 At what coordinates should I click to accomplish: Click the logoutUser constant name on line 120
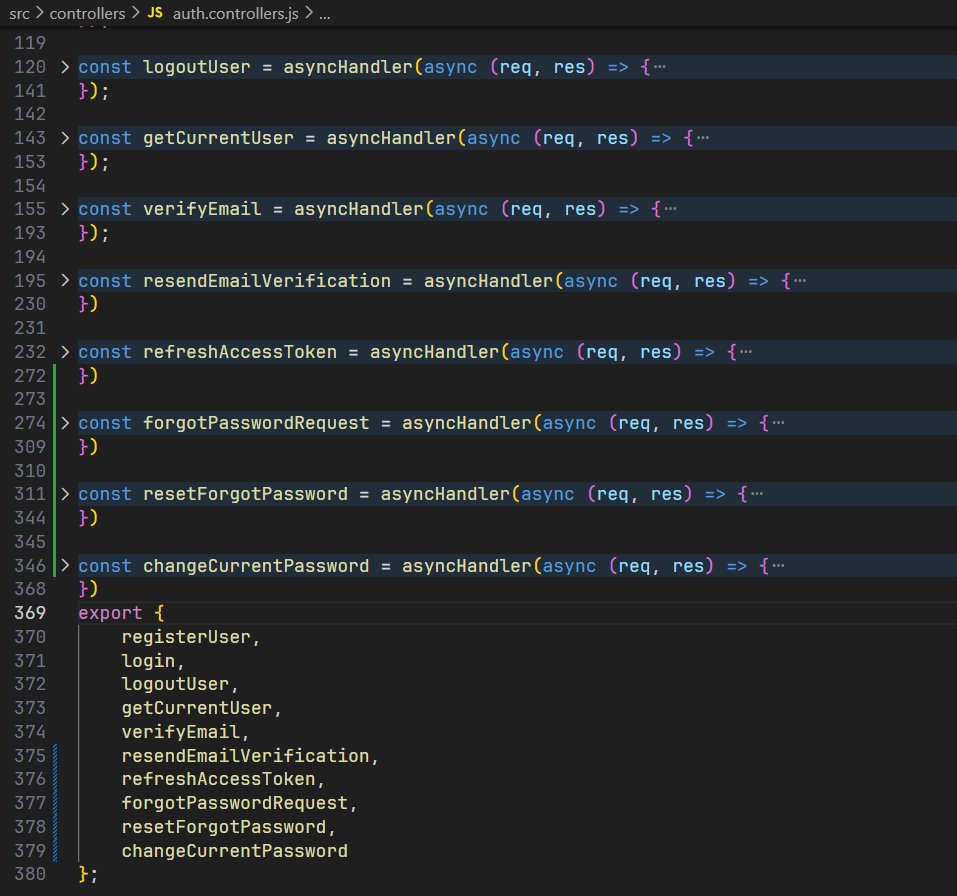coord(197,67)
